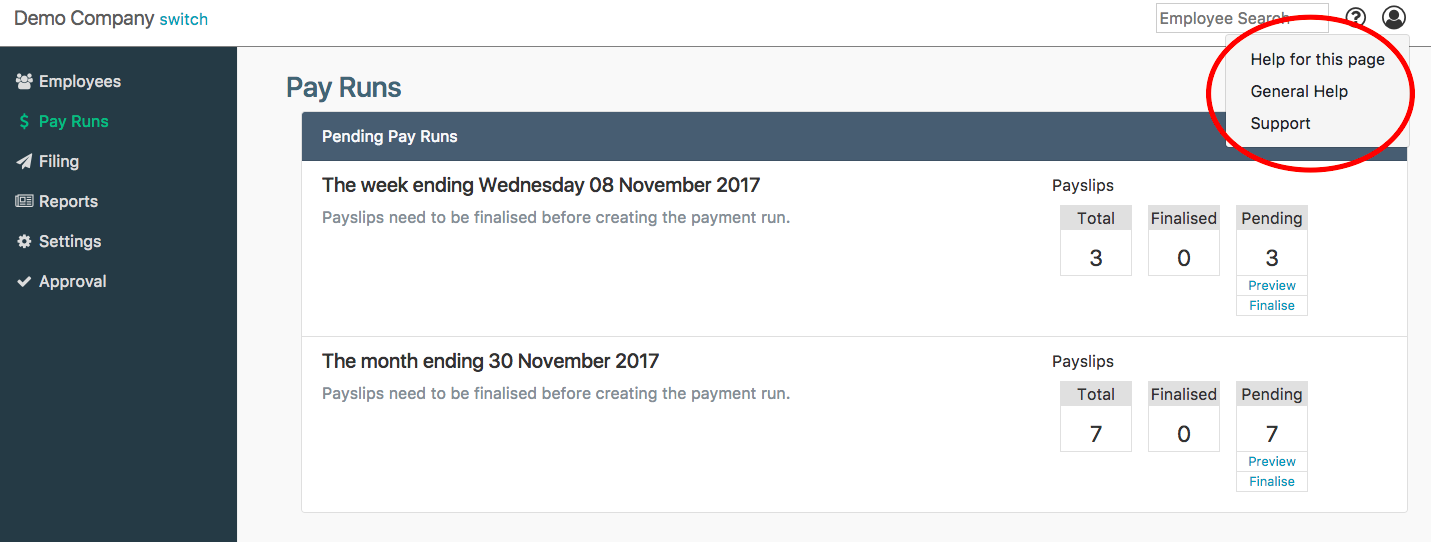This screenshot has height=542, width=1431.
Task: Go to the Reports section label
Action: [x=68, y=202]
